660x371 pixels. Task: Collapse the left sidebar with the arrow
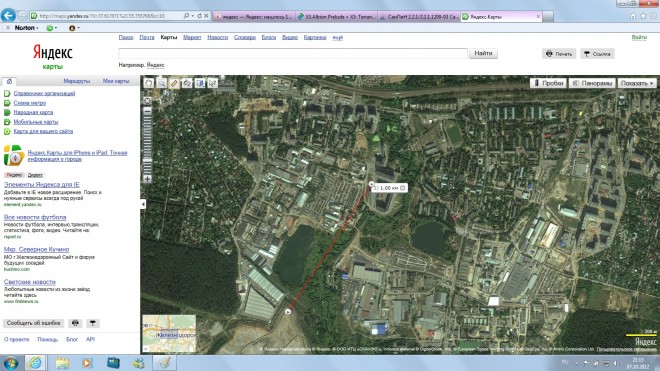click(x=143, y=204)
